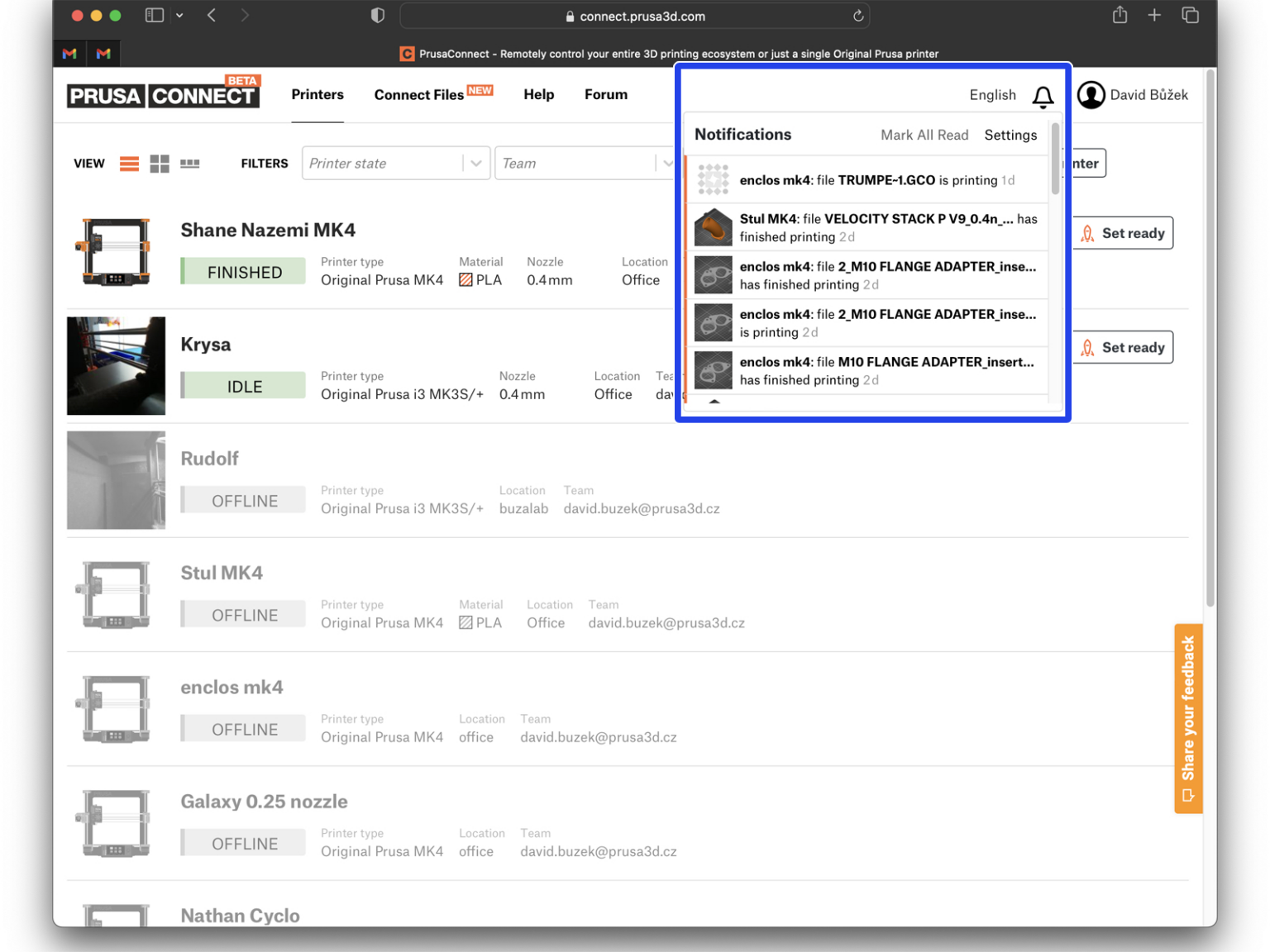Click PLA material icon for Stul MK4

[x=466, y=622]
